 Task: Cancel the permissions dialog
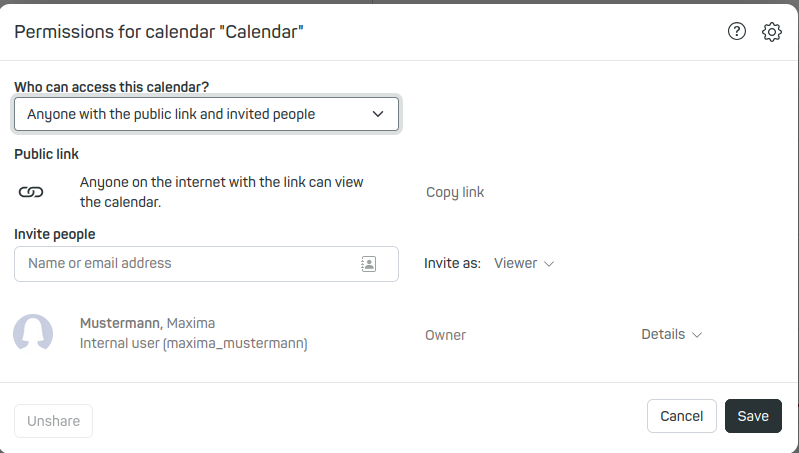682,416
